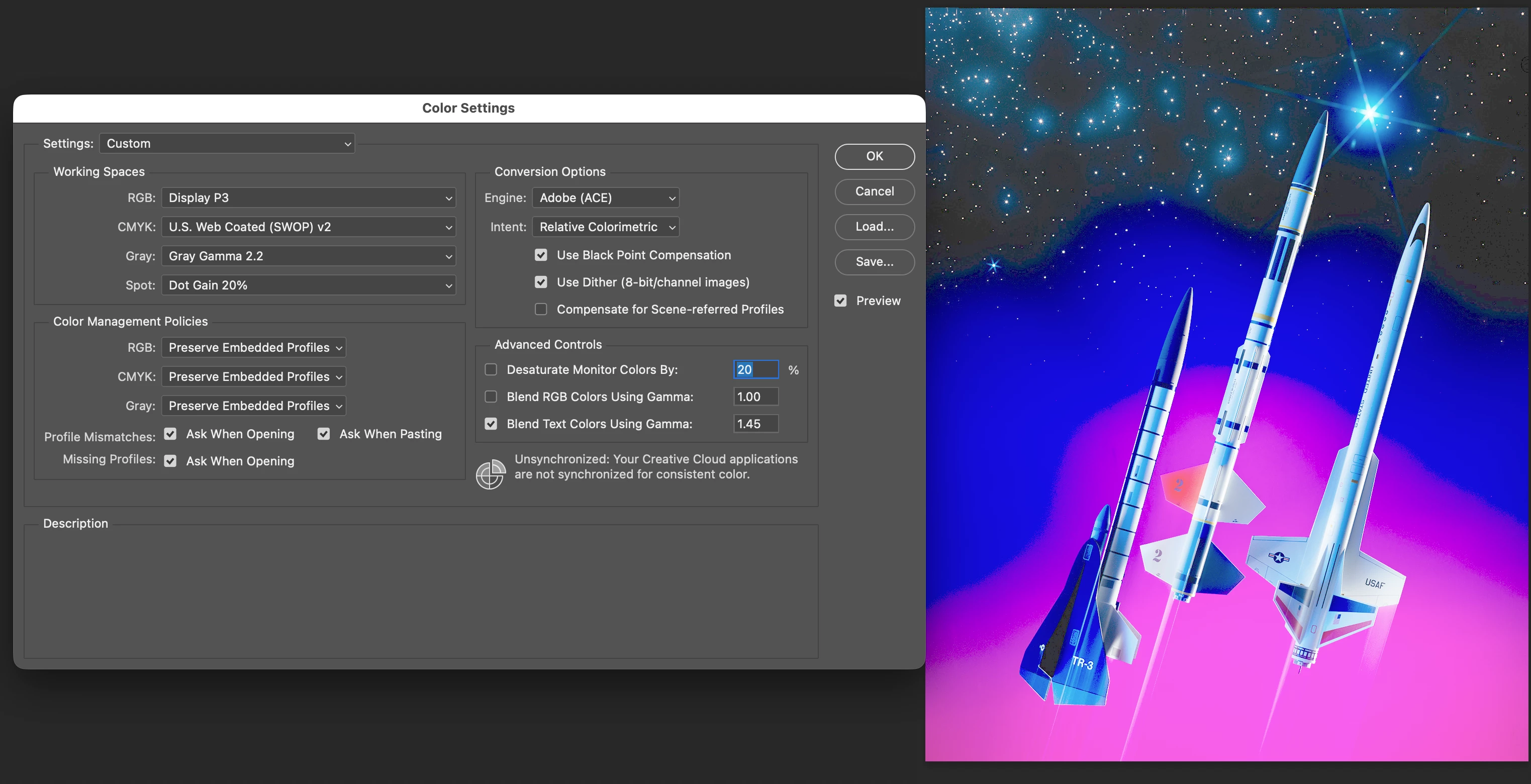Click the Profile Mismatches label
Viewport: 1531px width, 784px height.
(100, 437)
